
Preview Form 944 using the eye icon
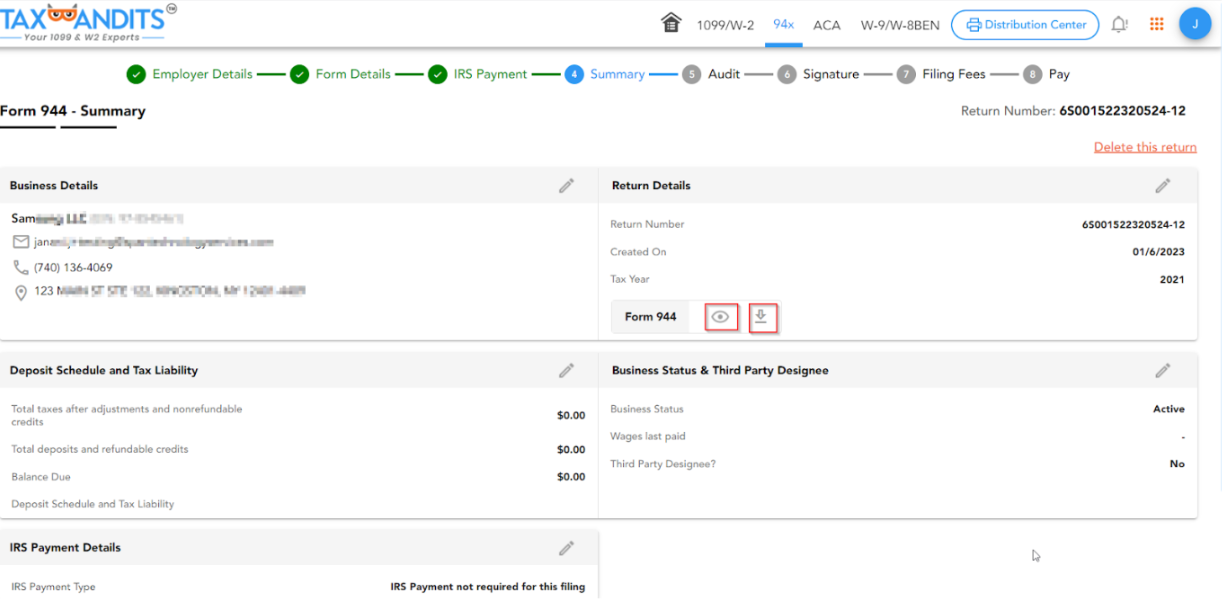coord(720,316)
